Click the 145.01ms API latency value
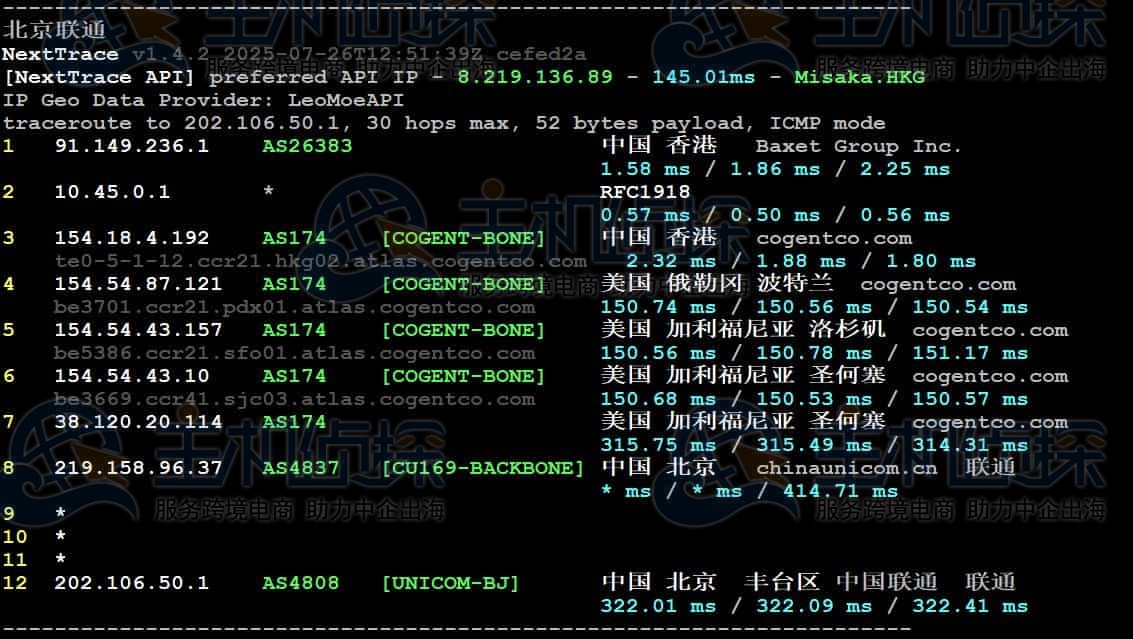Screen dimensions: 1133x639 tap(703, 77)
